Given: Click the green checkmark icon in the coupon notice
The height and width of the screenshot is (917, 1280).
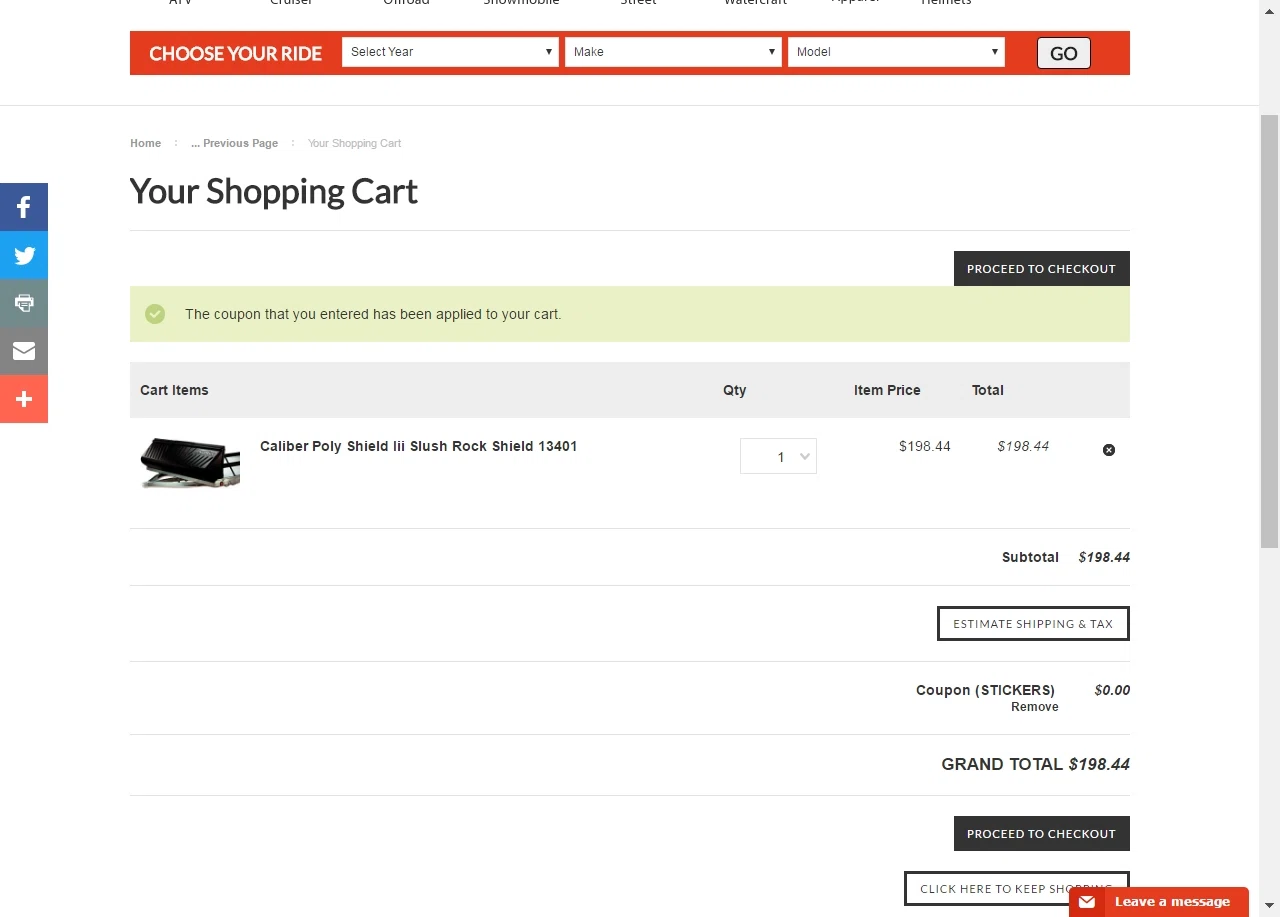Looking at the screenshot, I should 155,314.
